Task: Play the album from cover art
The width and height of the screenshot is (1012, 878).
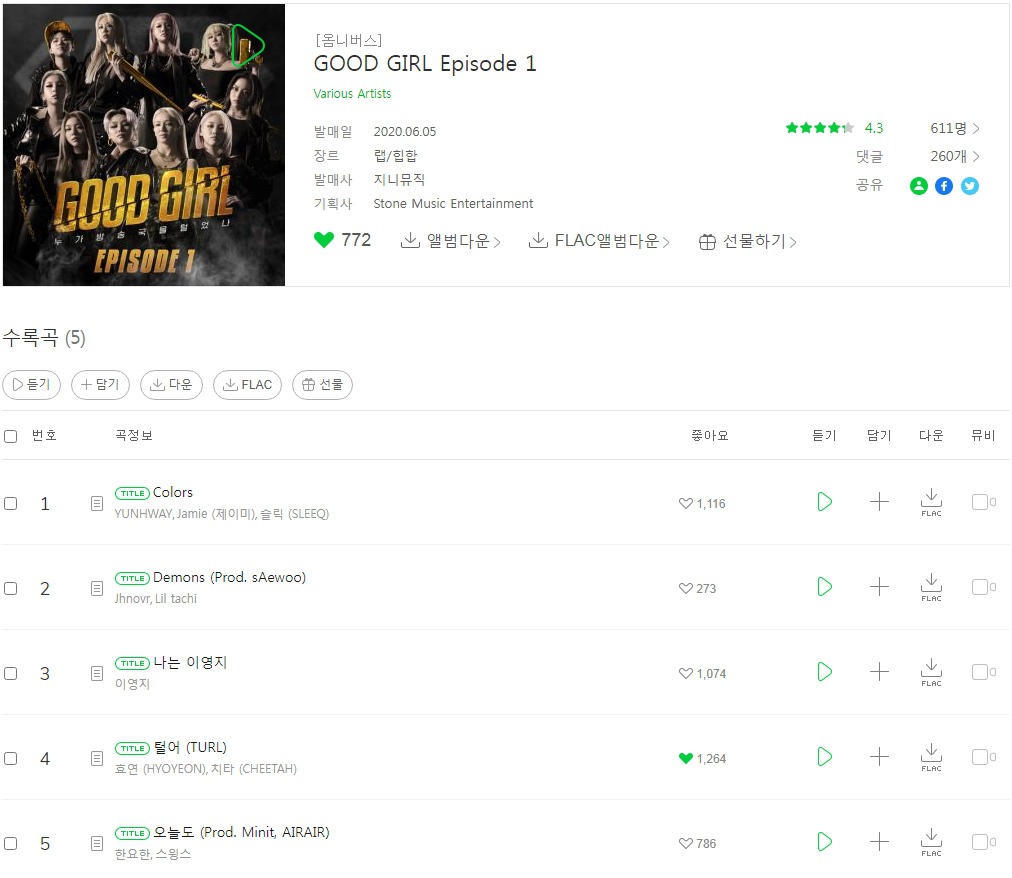Action: pos(248,46)
